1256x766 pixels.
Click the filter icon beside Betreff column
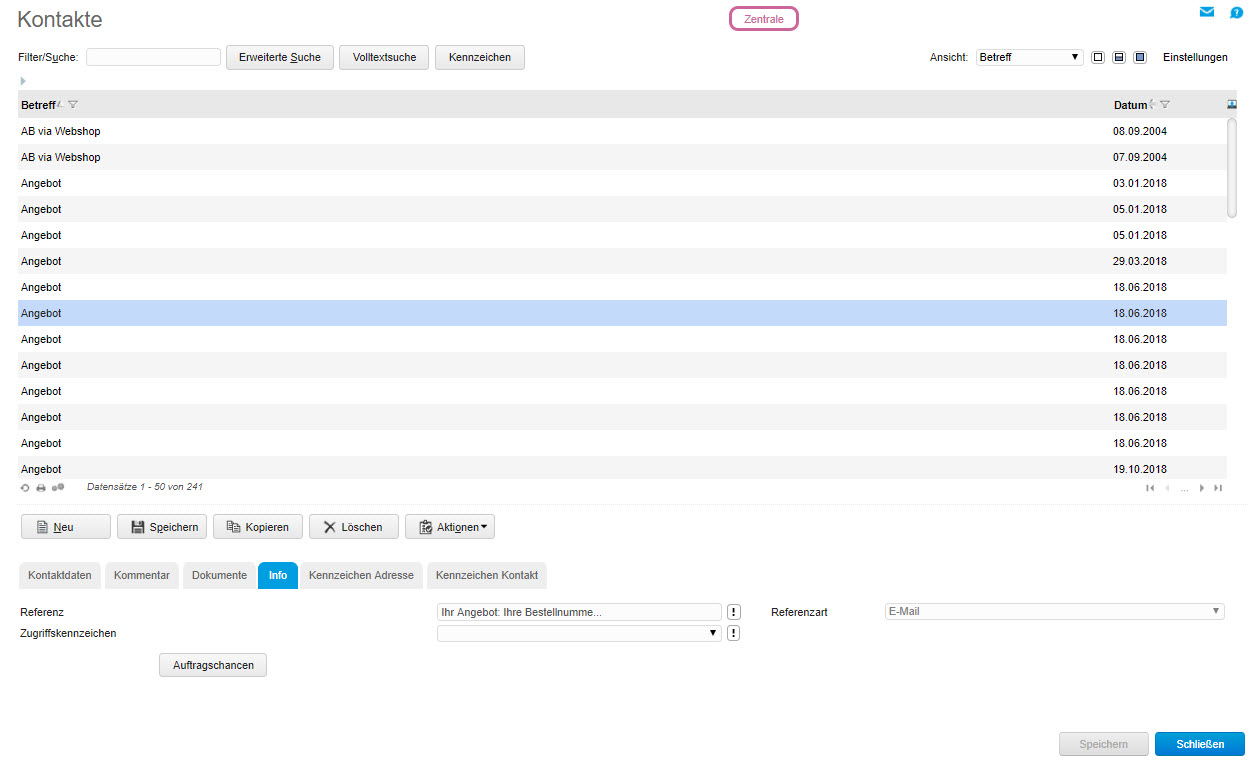tap(73, 105)
